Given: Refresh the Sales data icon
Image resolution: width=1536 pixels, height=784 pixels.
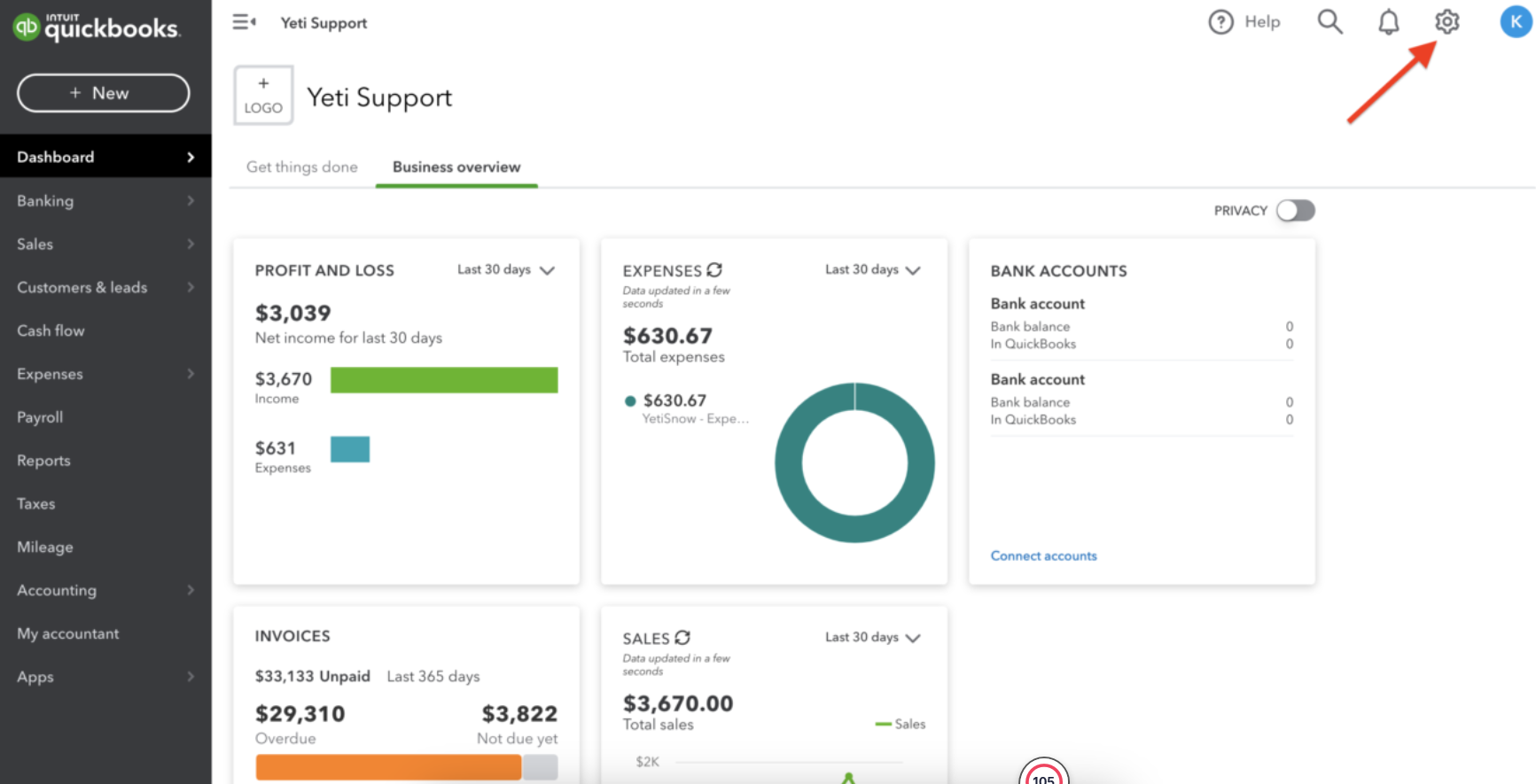Looking at the screenshot, I should click(x=682, y=637).
